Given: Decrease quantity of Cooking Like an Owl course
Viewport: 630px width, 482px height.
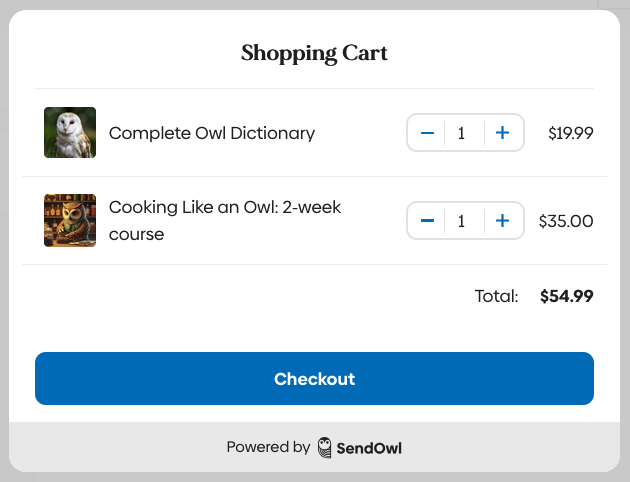Looking at the screenshot, I should pyautogui.click(x=427, y=221).
